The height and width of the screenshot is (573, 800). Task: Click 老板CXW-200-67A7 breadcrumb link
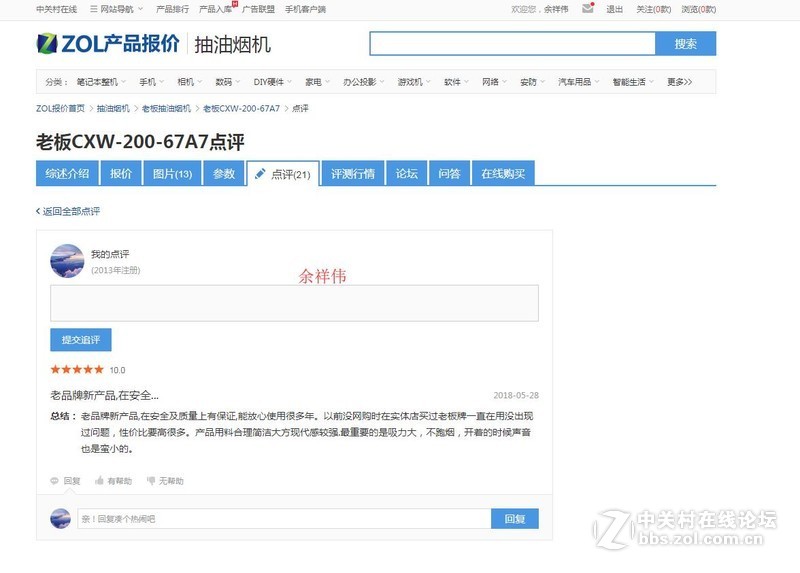[241, 108]
